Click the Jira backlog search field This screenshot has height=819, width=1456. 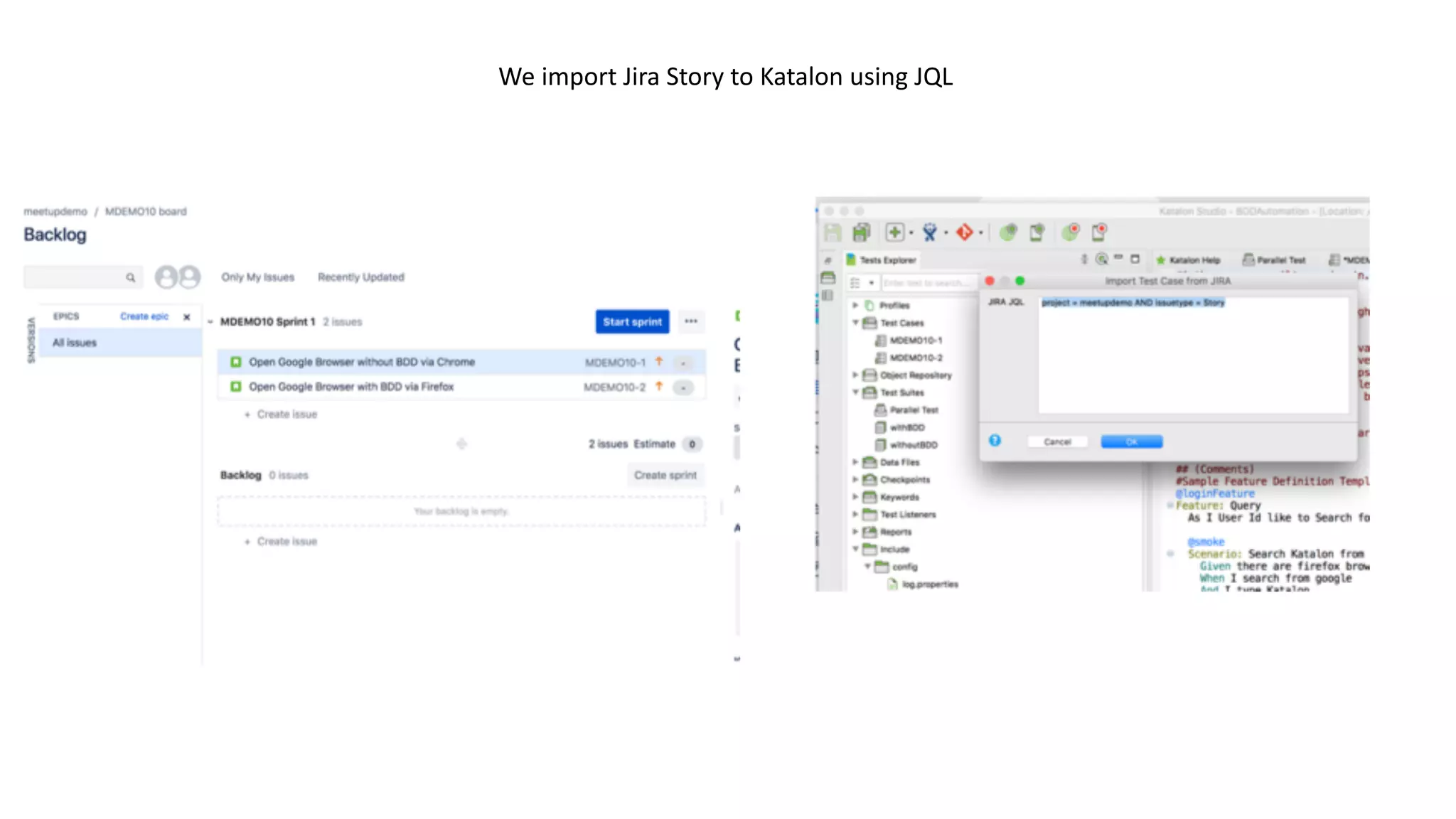(83, 277)
